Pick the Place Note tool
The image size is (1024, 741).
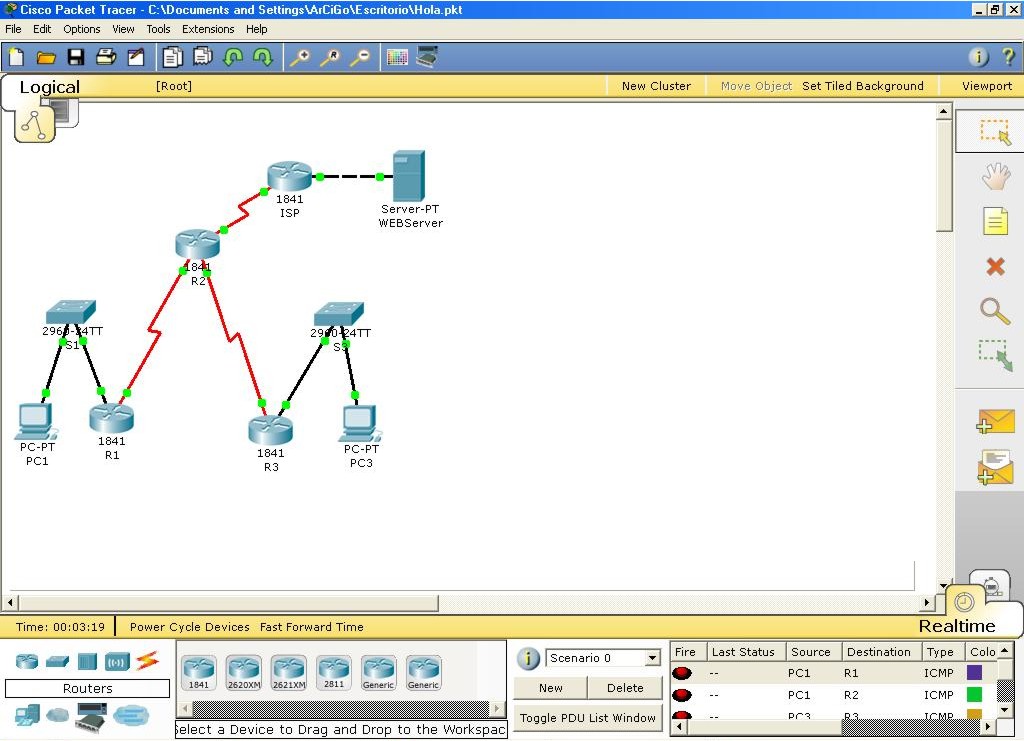tap(995, 221)
